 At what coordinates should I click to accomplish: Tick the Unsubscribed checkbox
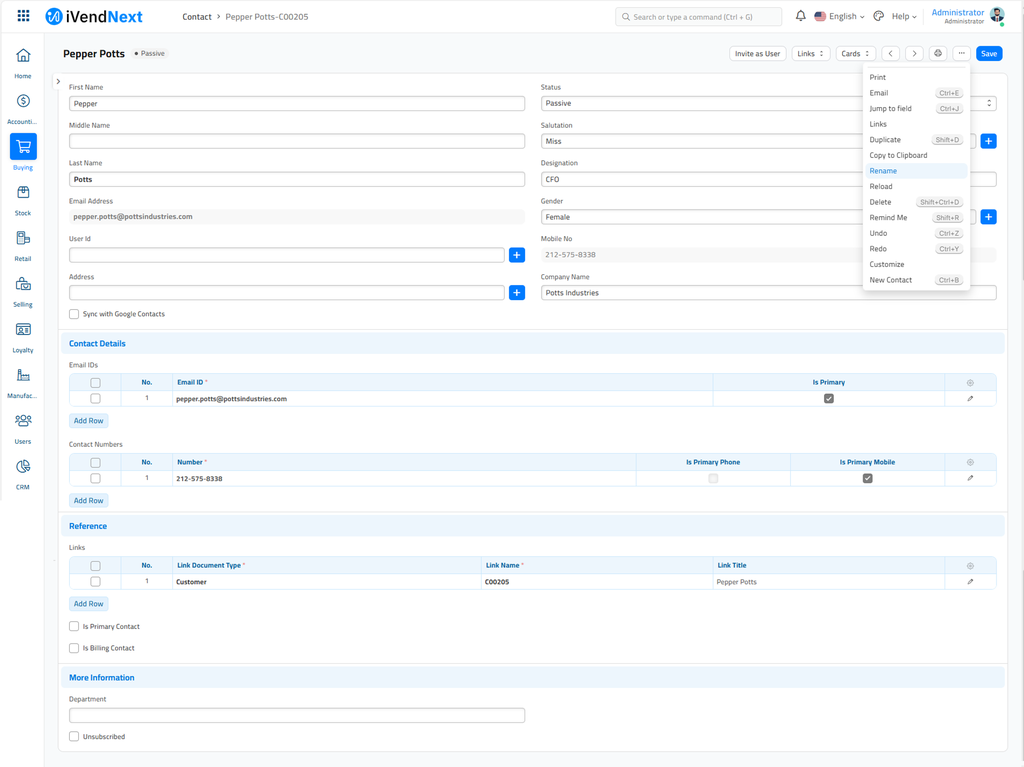pyautogui.click(x=74, y=737)
